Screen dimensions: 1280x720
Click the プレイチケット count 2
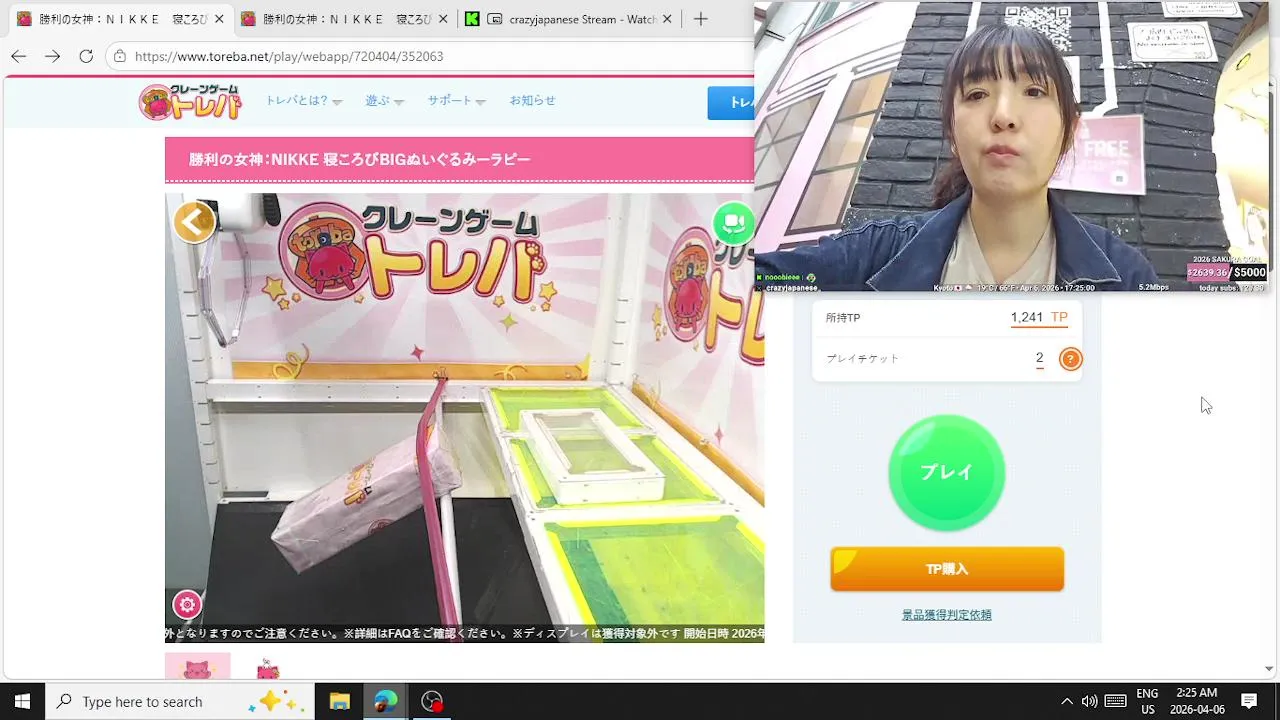coord(1040,358)
